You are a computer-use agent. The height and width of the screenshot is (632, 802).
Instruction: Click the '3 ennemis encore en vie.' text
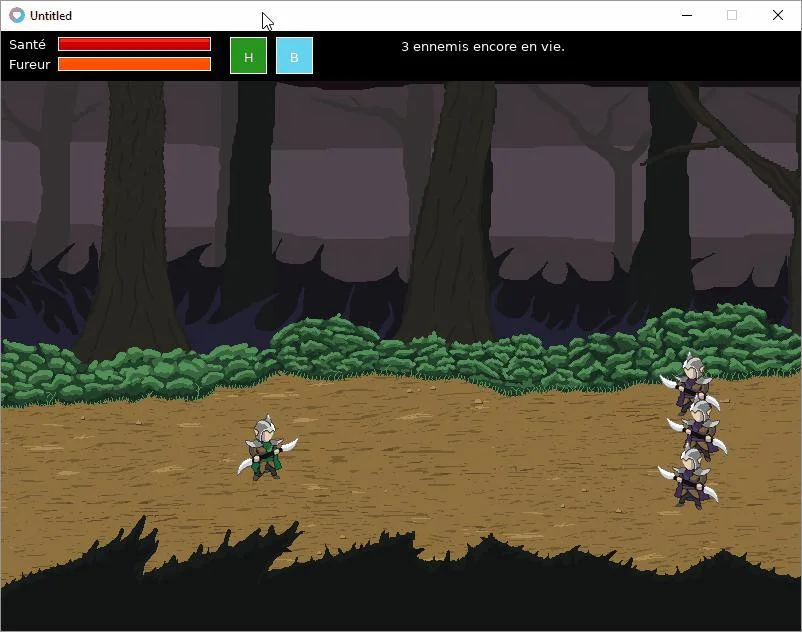coord(483,47)
